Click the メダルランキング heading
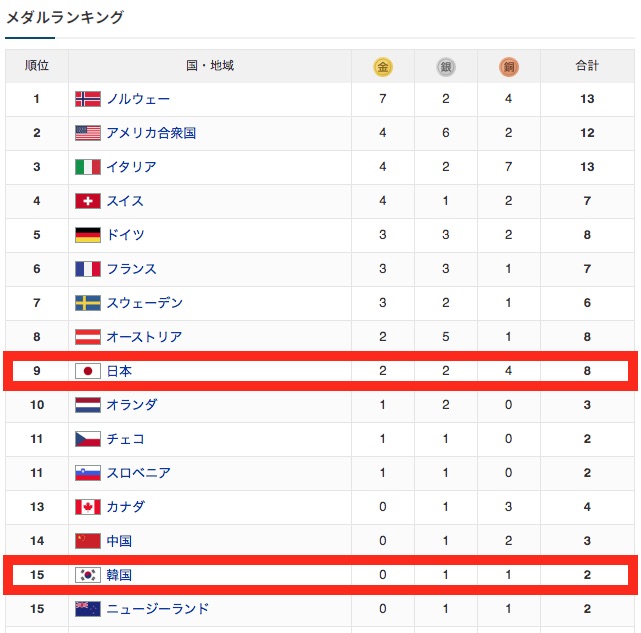641x633 pixels. click(x=65, y=17)
